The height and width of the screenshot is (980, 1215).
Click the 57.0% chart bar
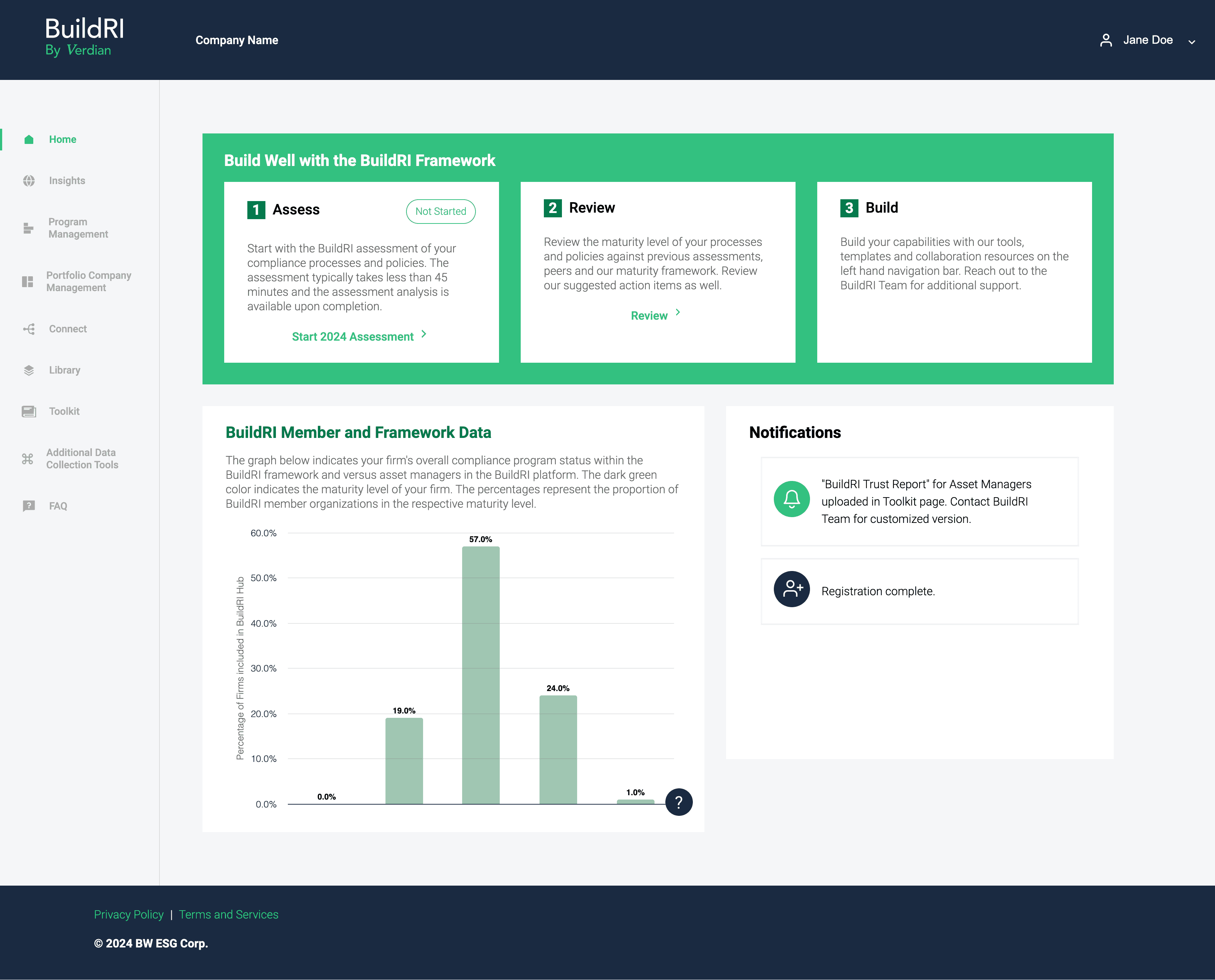pyautogui.click(x=480, y=674)
